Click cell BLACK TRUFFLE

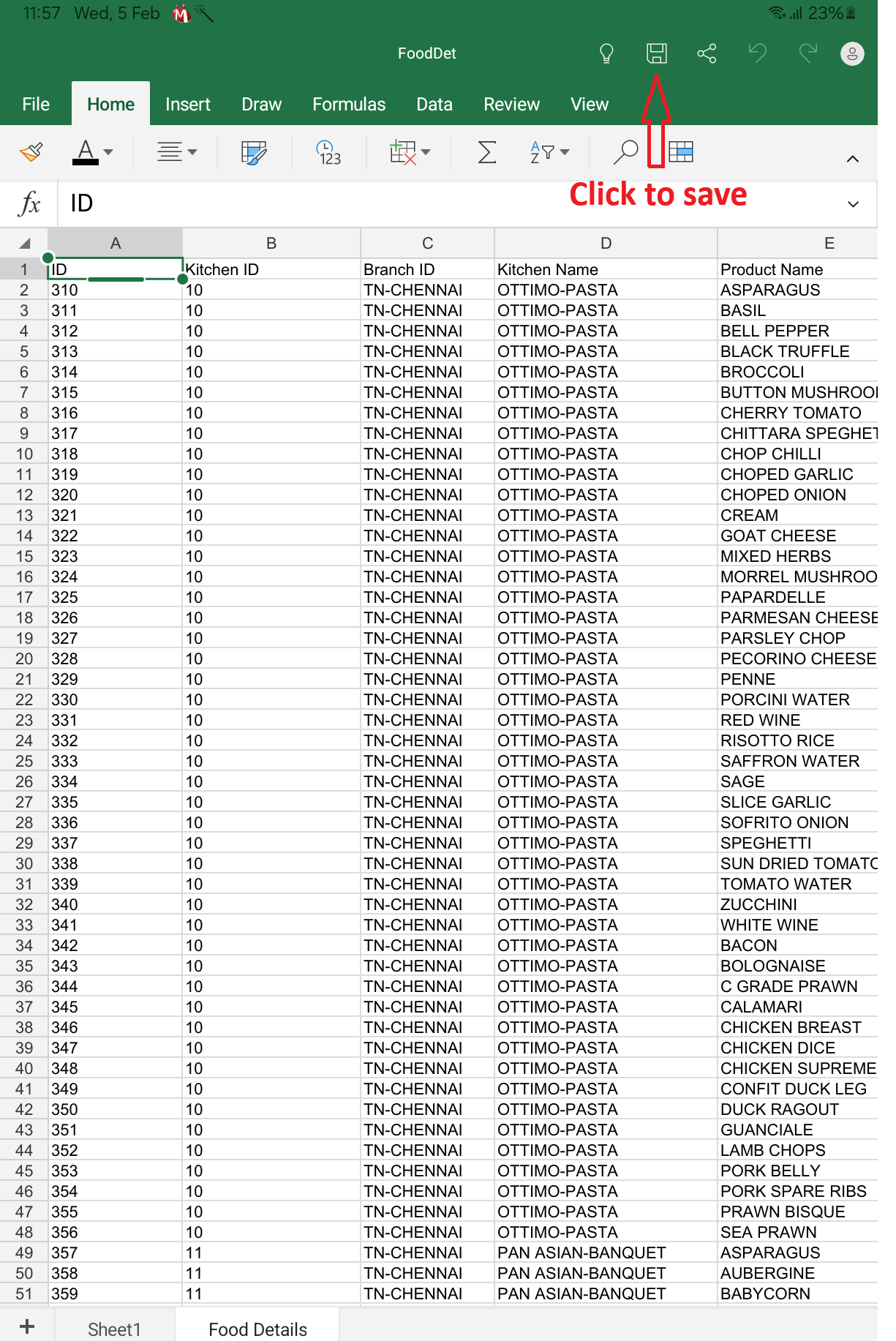click(798, 351)
